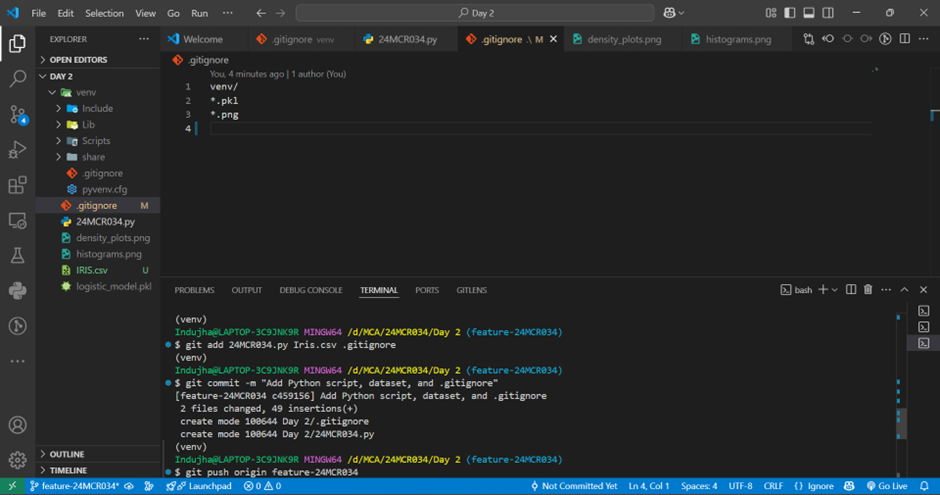Screen dimensions: 940x495
Task: Expand the Include folder
Action: pos(59,108)
